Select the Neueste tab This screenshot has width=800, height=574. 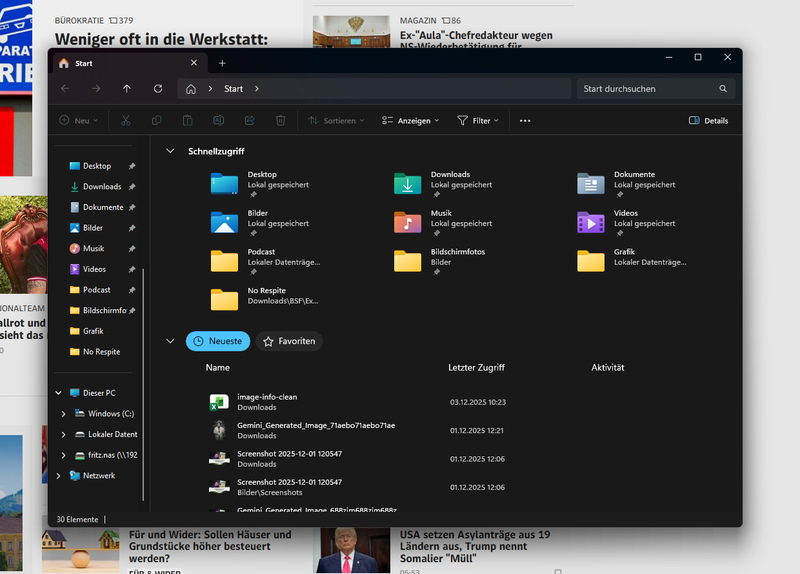pyautogui.click(x=217, y=341)
